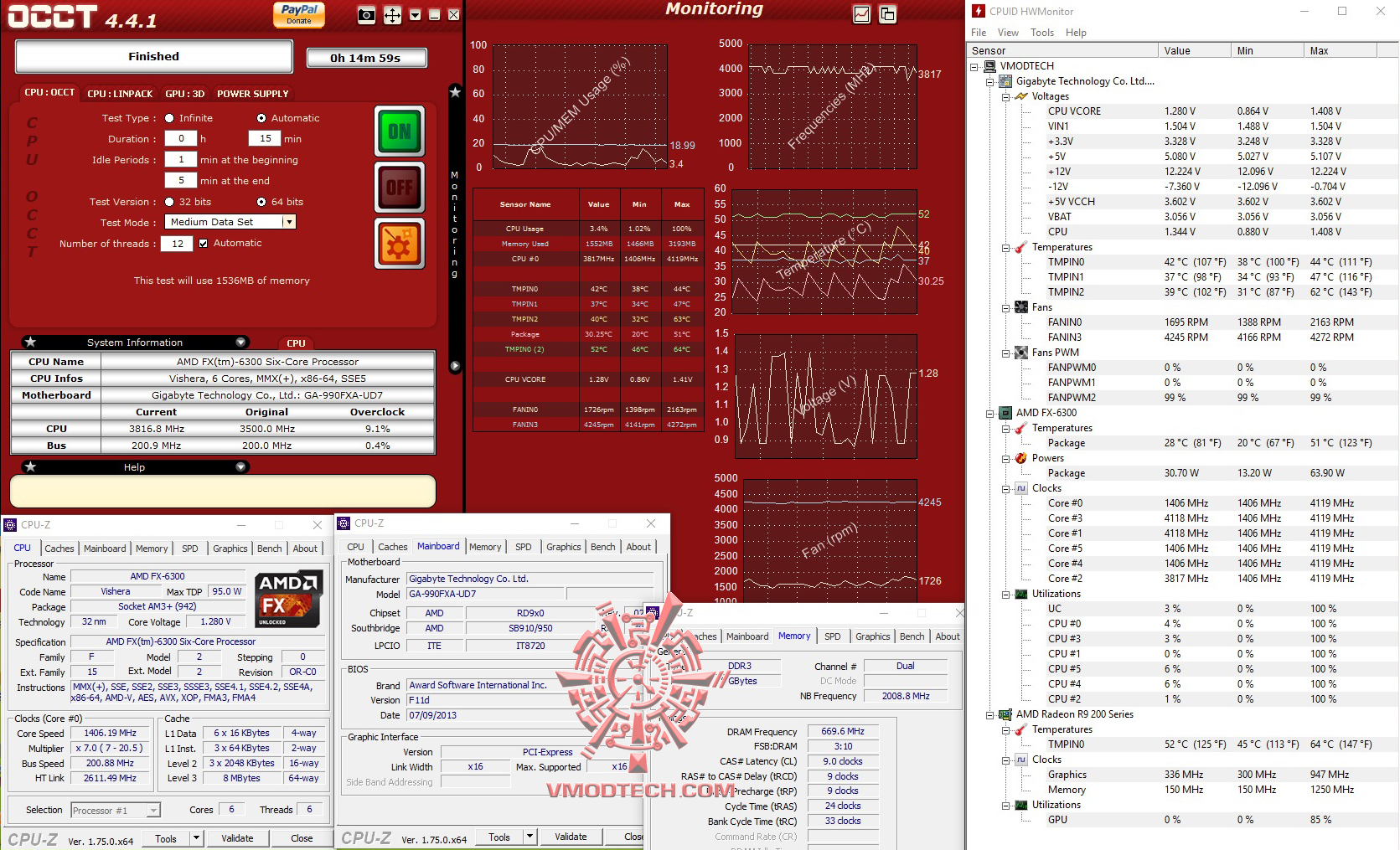This screenshot has height=850, width=1400.
Task: Click the Sensor column header in HWMonitor
Action: 1063,50
